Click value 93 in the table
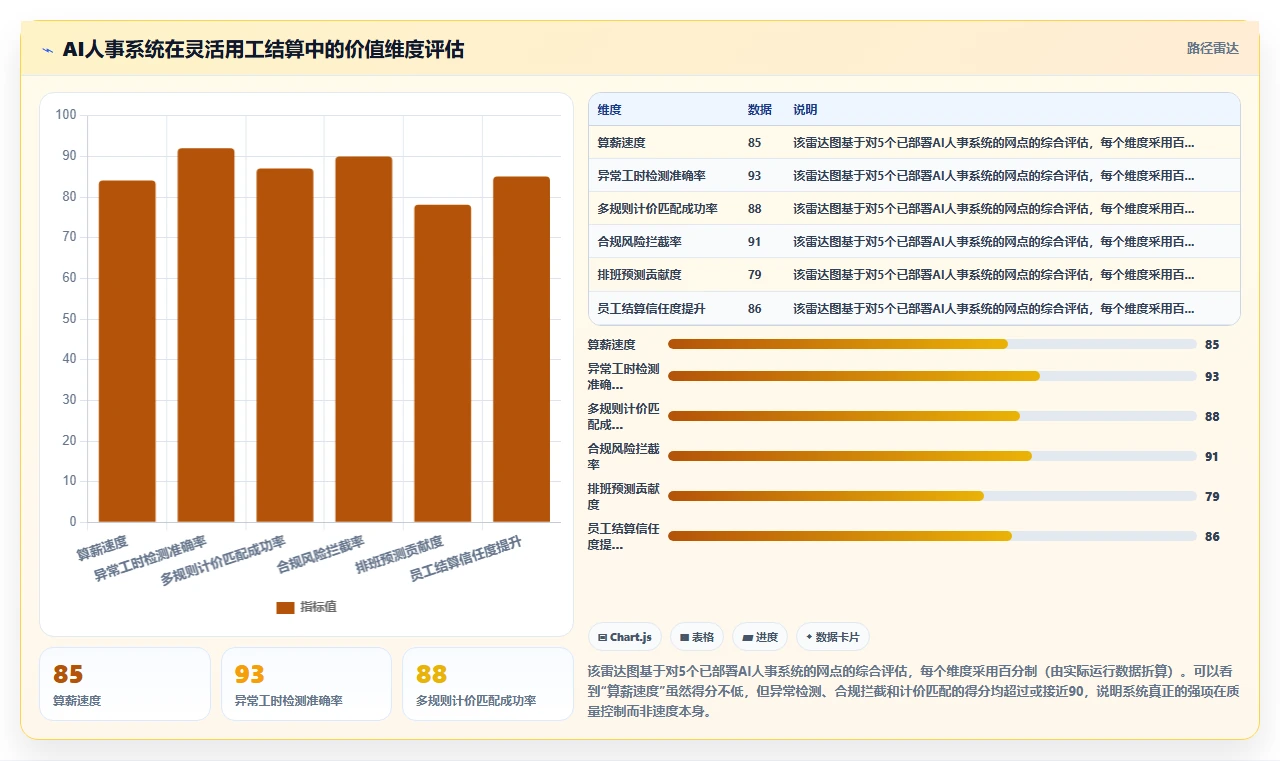Image resolution: width=1280 pixels, height=761 pixels. coord(754,175)
